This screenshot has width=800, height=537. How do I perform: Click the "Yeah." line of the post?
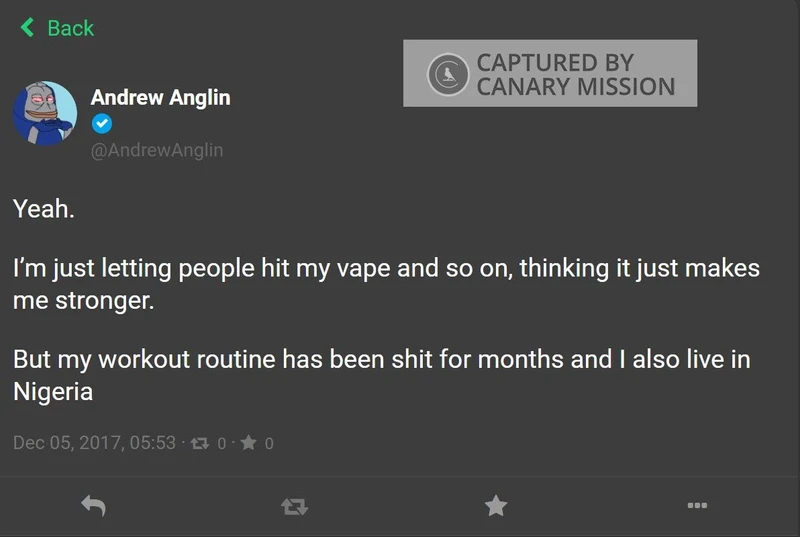click(44, 210)
